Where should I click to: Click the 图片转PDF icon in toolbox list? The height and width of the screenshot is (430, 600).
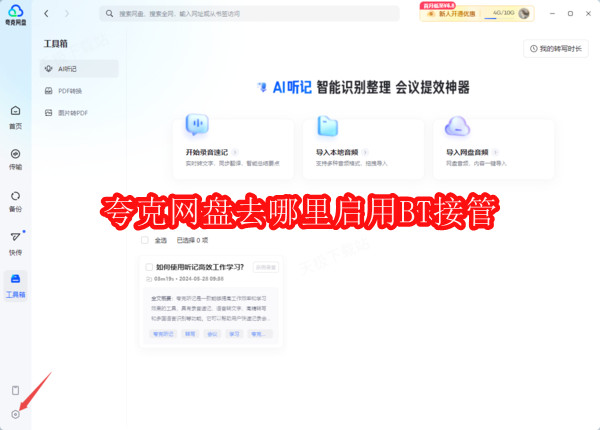click(49, 113)
